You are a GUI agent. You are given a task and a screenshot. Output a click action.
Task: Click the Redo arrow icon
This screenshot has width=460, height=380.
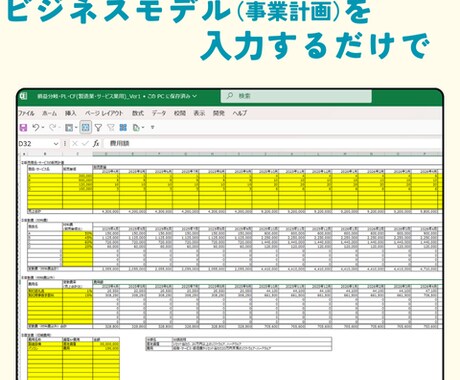point(52,127)
